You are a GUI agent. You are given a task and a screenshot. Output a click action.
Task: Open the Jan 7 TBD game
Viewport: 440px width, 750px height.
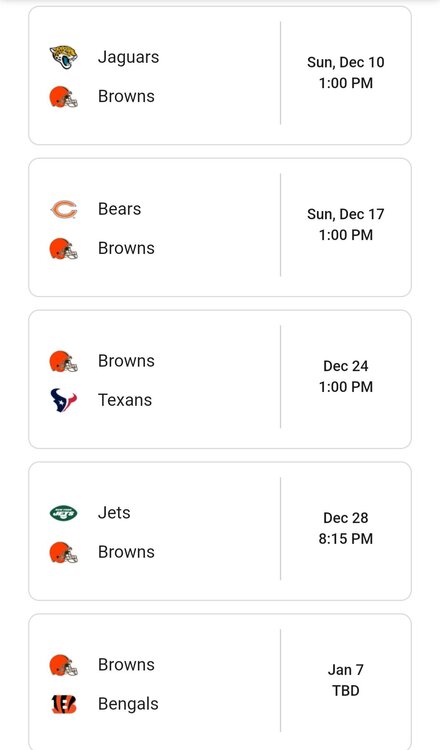pyautogui.click(x=220, y=682)
